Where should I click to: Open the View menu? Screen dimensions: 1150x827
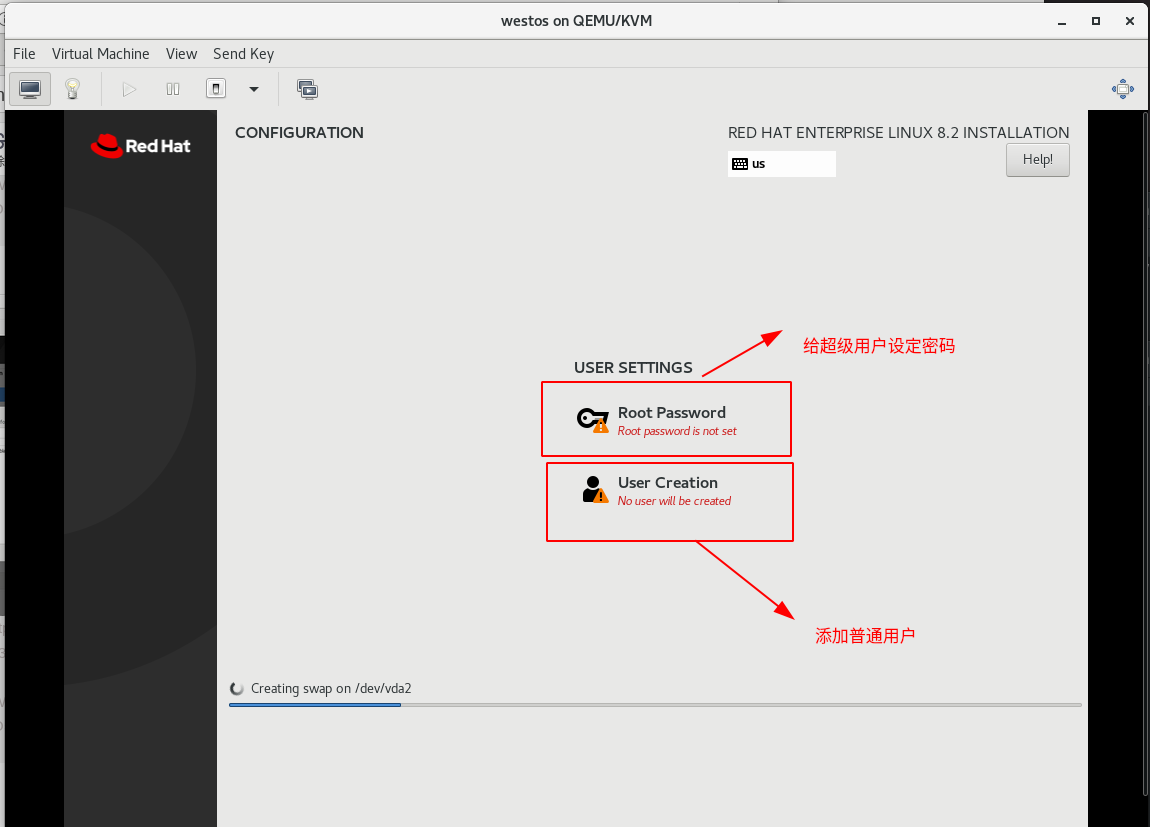click(x=181, y=54)
